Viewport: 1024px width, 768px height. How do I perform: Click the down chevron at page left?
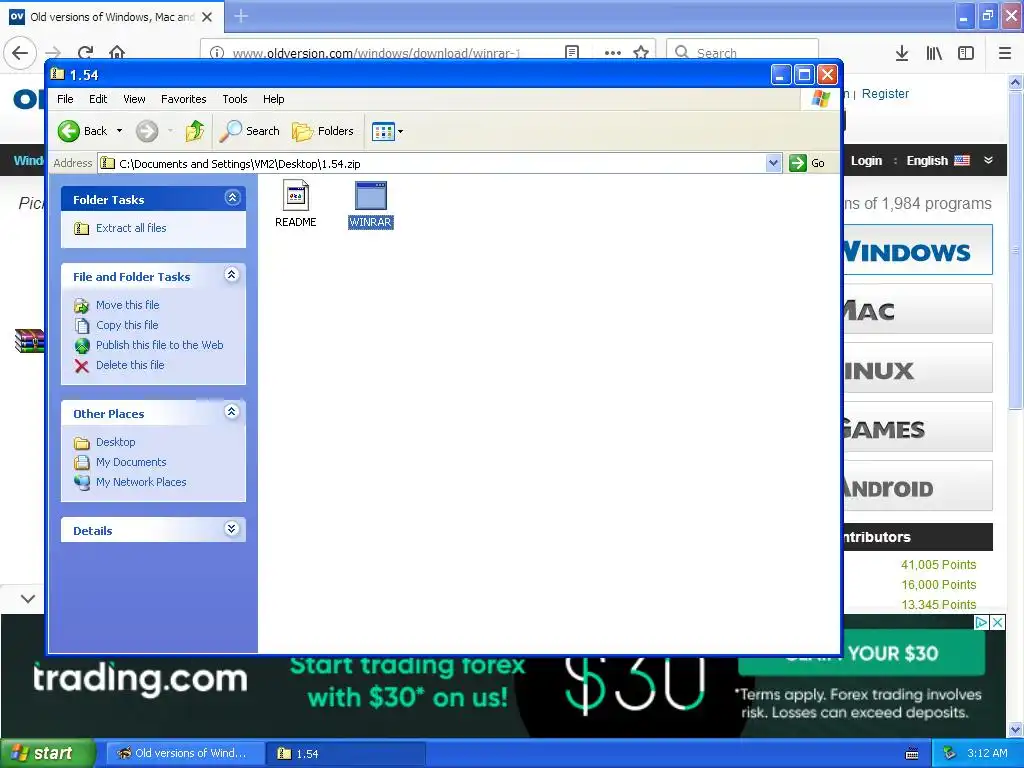(27, 598)
